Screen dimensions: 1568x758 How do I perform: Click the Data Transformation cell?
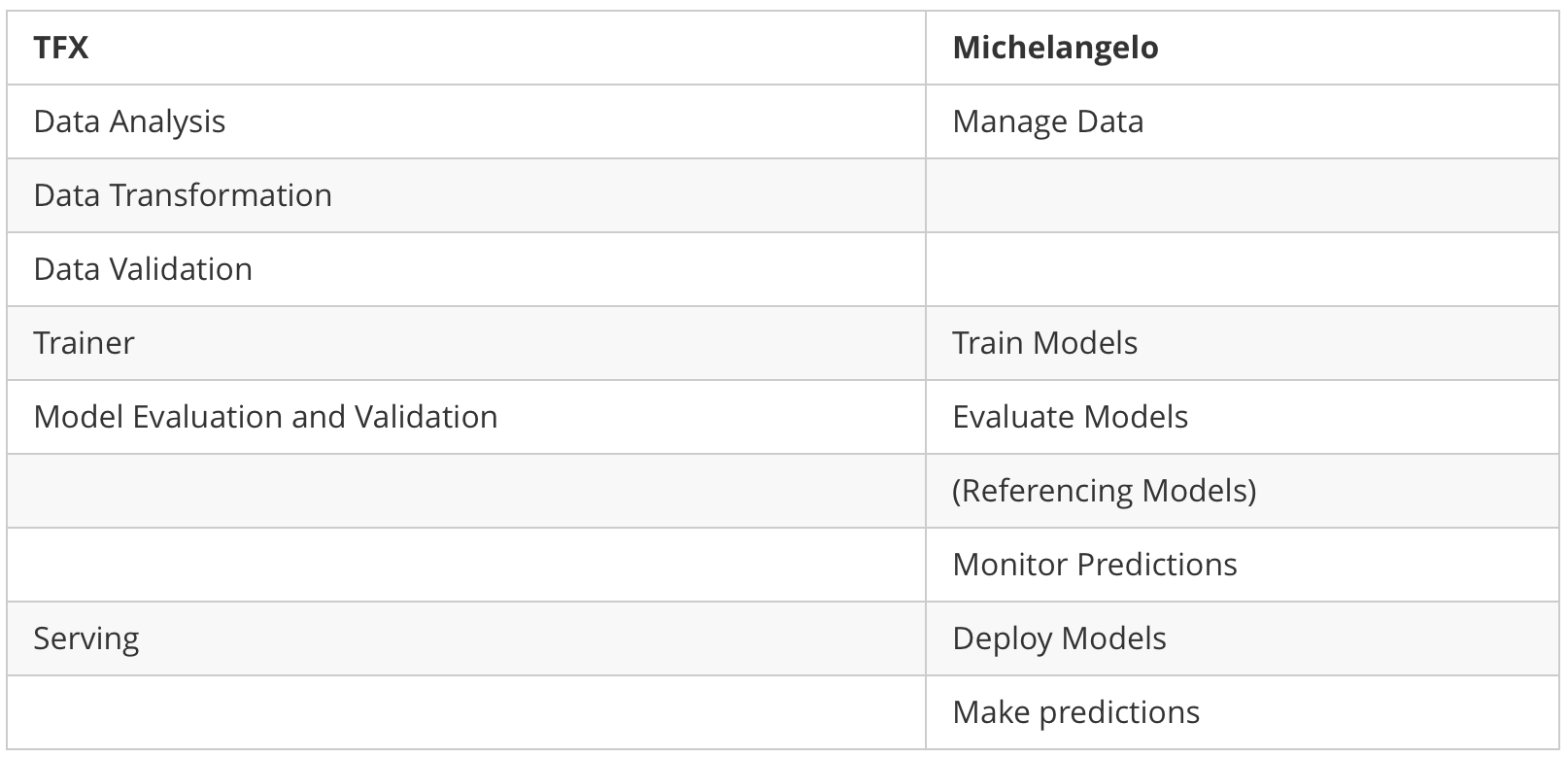click(x=183, y=195)
